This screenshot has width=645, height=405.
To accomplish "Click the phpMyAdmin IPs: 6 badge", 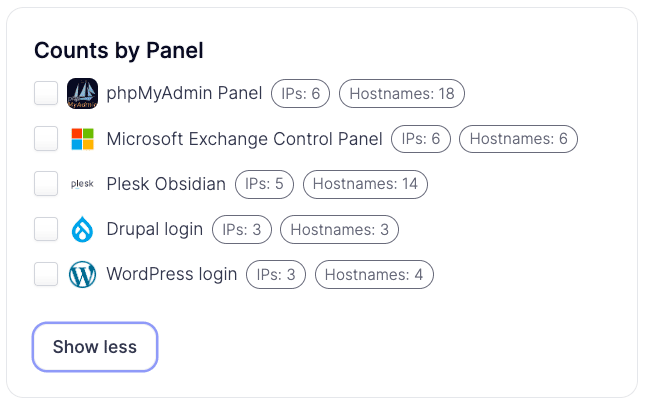I will (300, 94).
